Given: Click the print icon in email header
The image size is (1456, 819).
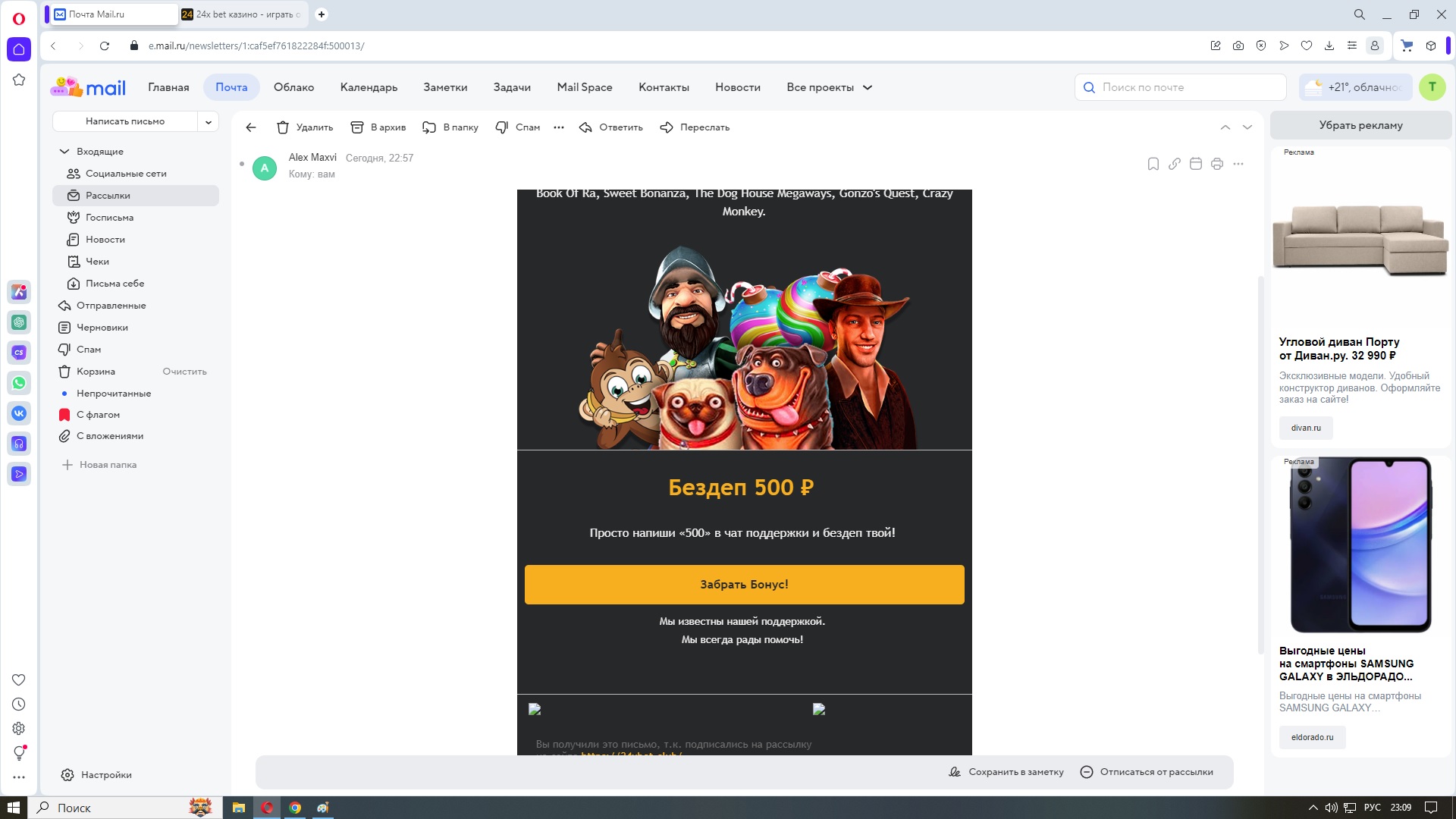Looking at the screenshot, I should click(x=1216, y=164).
